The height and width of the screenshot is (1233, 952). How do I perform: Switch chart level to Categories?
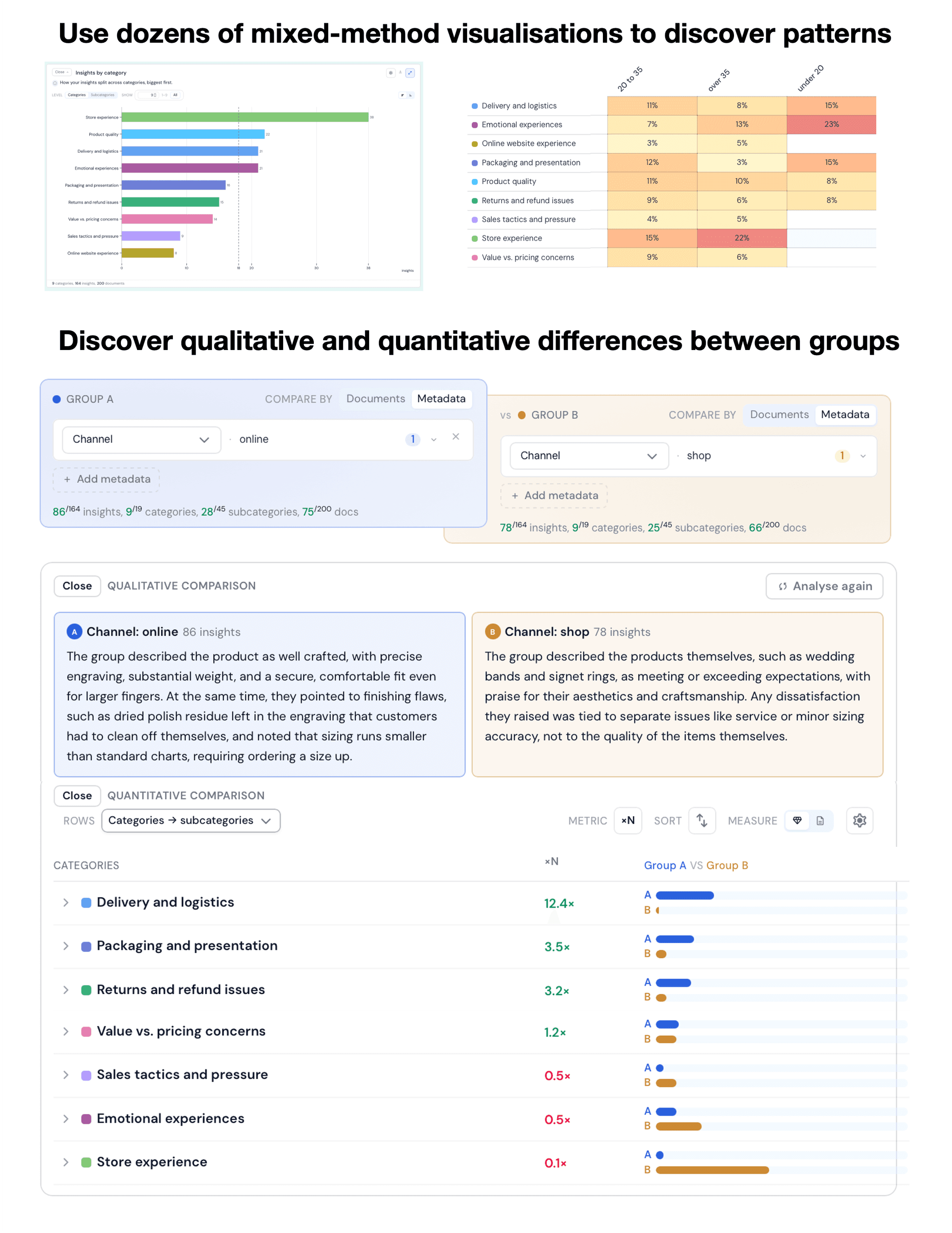[77, 95]
